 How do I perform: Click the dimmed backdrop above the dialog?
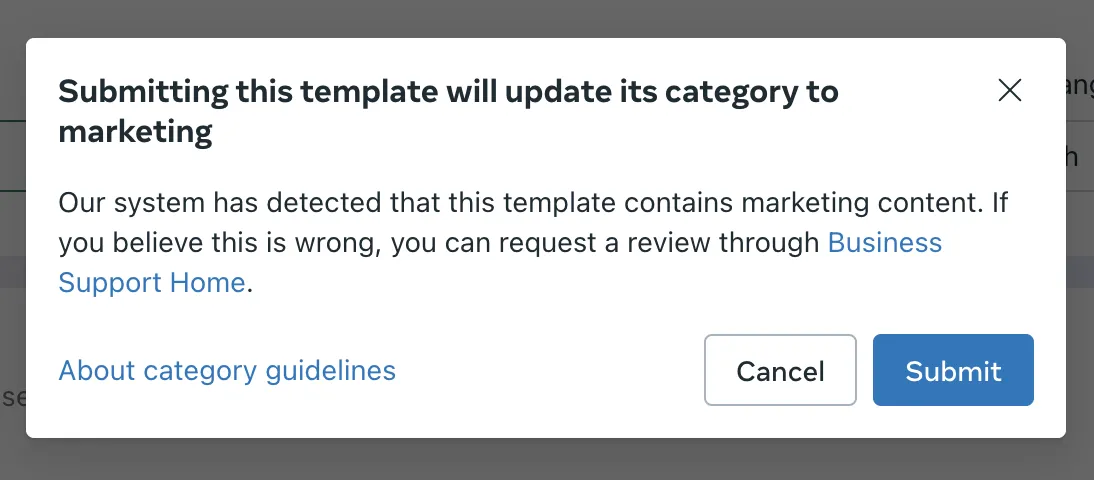[x=547, y=18]
